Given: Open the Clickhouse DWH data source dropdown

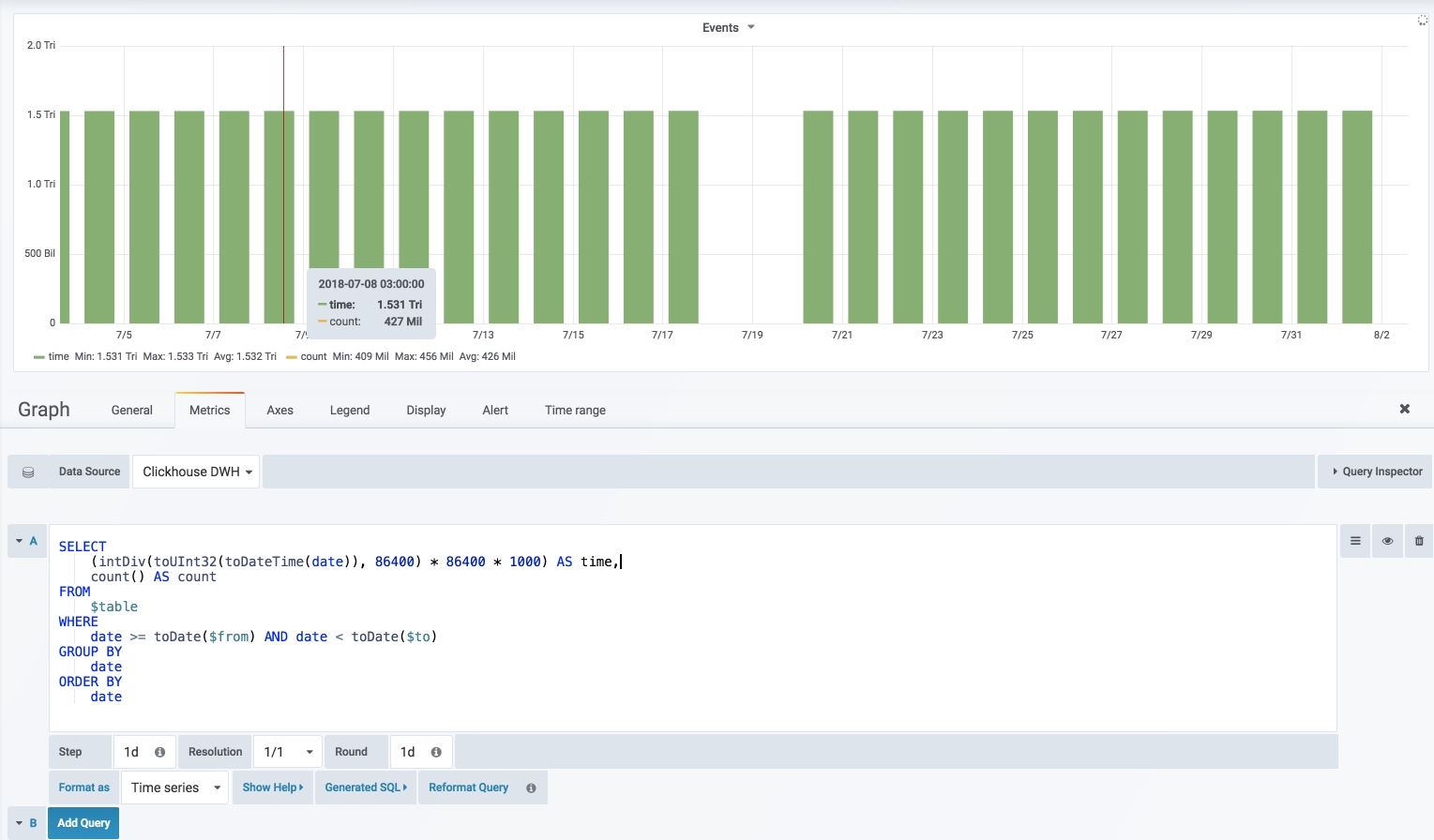Looking at the screenshot, I should pos(195,471).
